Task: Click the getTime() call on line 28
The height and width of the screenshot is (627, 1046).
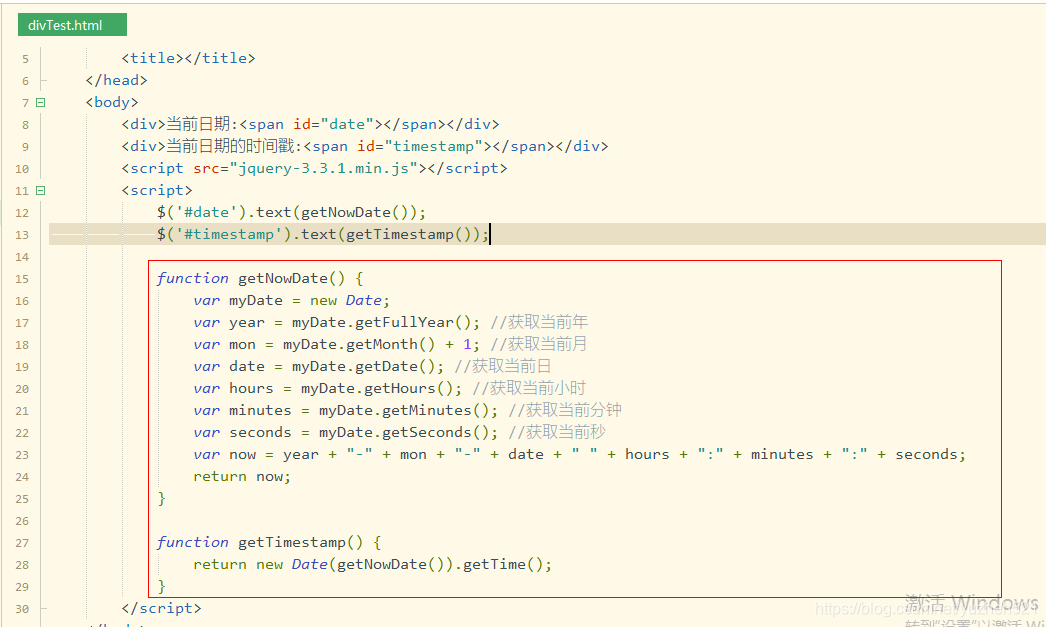Action: 504,564
